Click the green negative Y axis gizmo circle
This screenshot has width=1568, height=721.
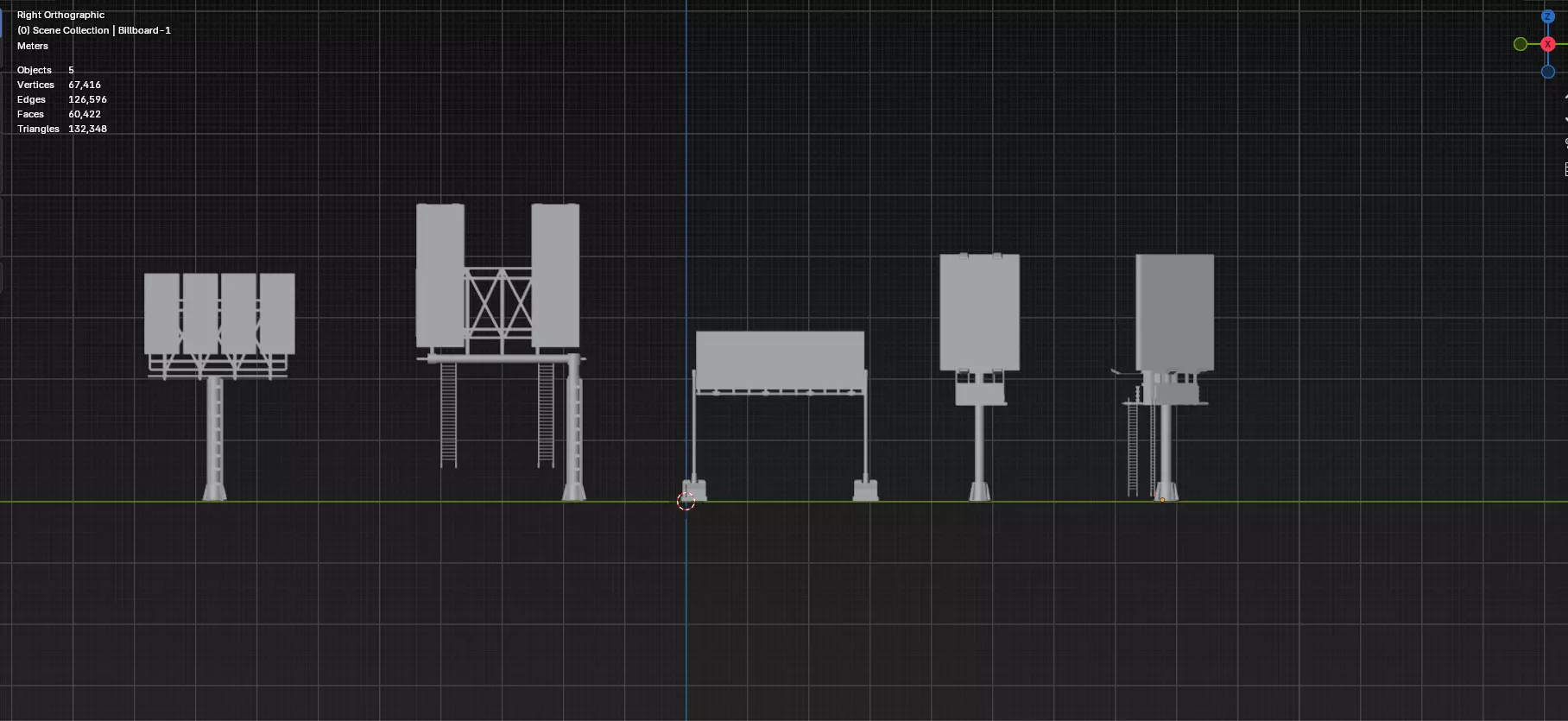click(1521, 44)
